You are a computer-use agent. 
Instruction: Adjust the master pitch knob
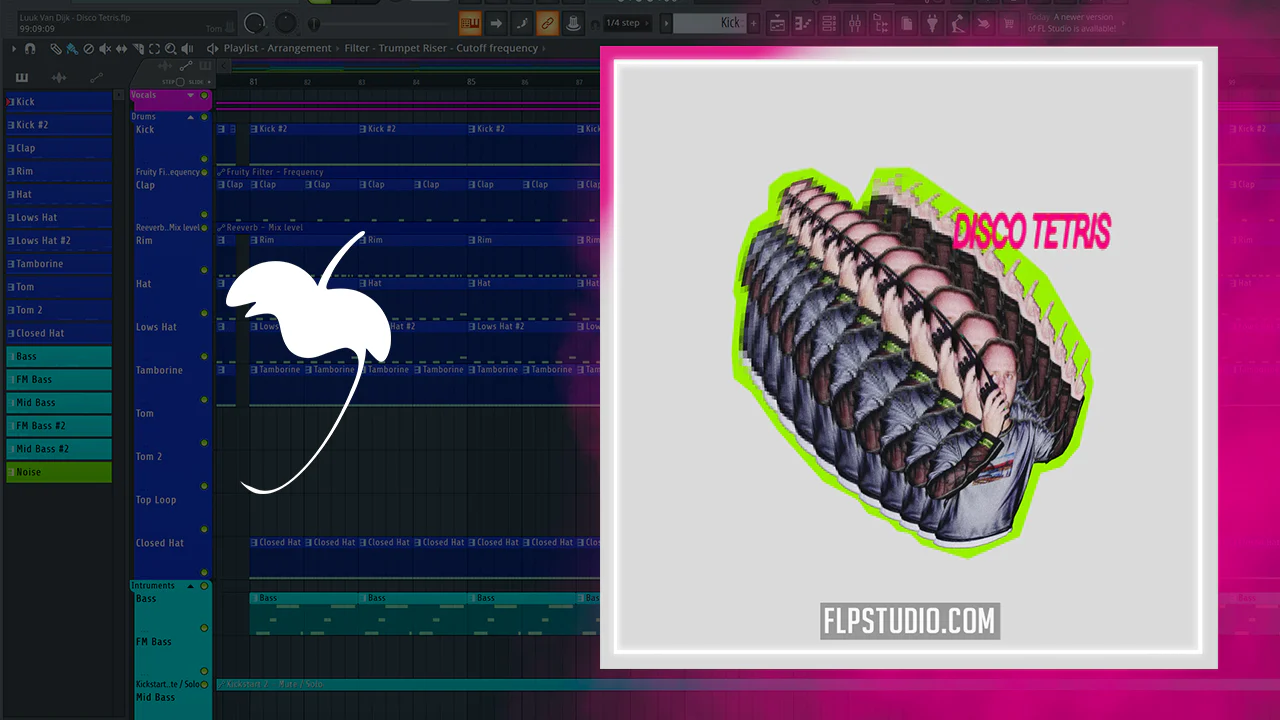286,22
